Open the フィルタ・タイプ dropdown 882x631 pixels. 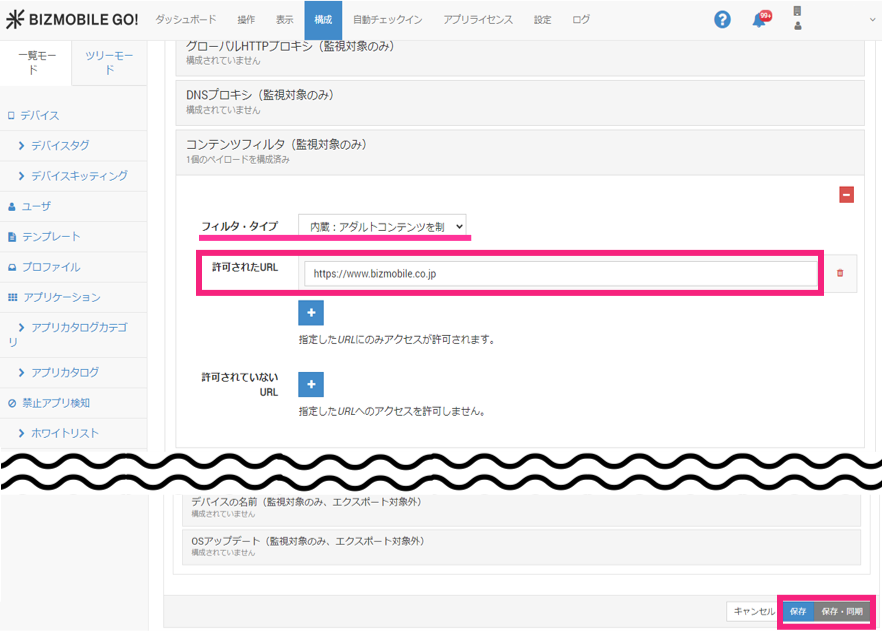click(x=382, y=227)
